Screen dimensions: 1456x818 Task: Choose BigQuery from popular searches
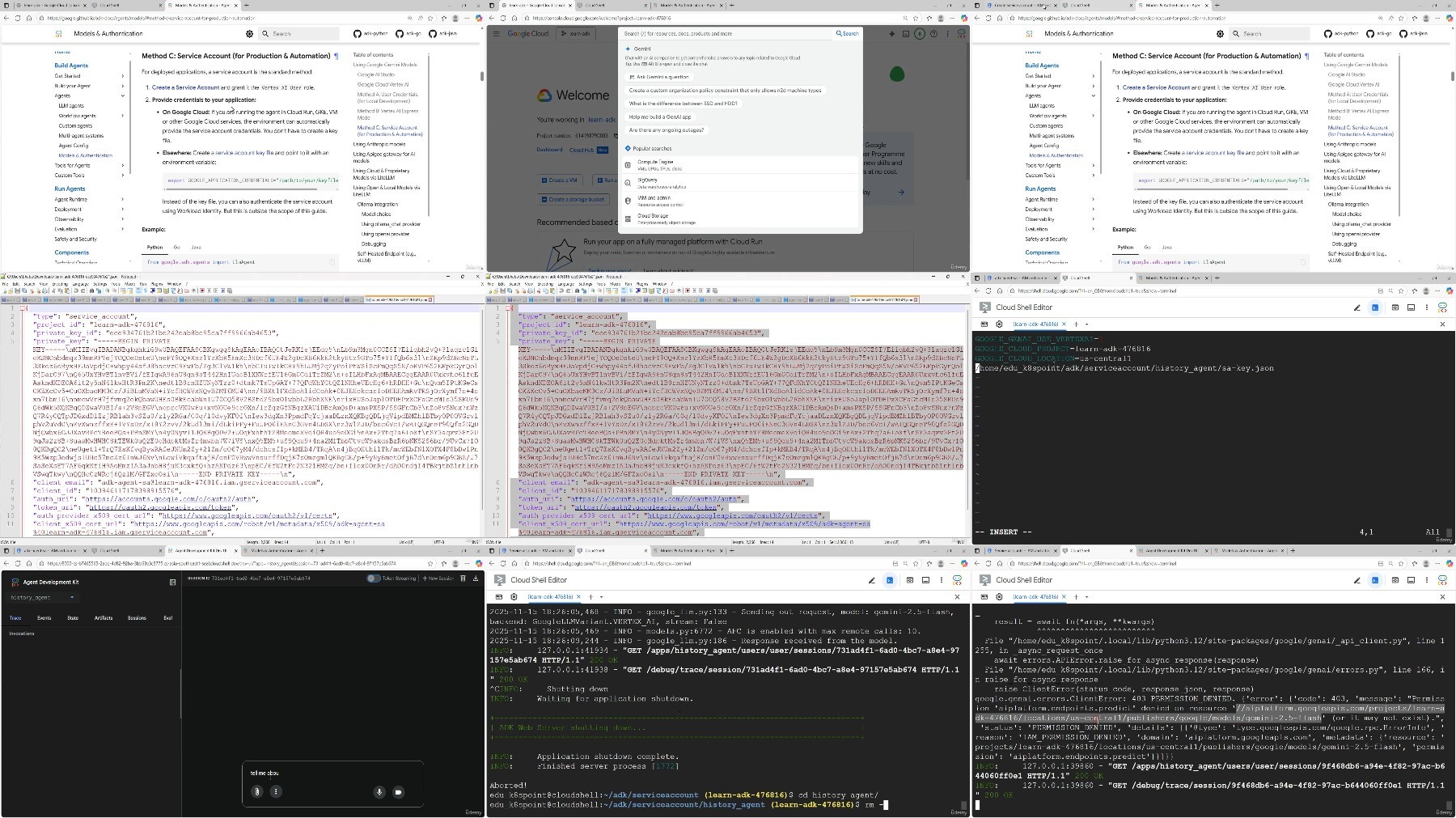point(740,183)
